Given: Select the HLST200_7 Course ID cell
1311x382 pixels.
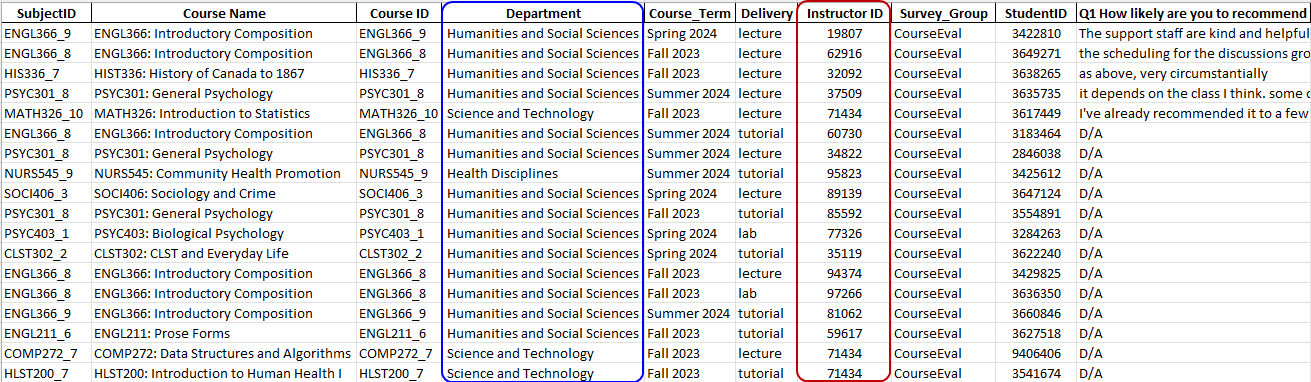Looking at the screenshot, I should point(399,373).
